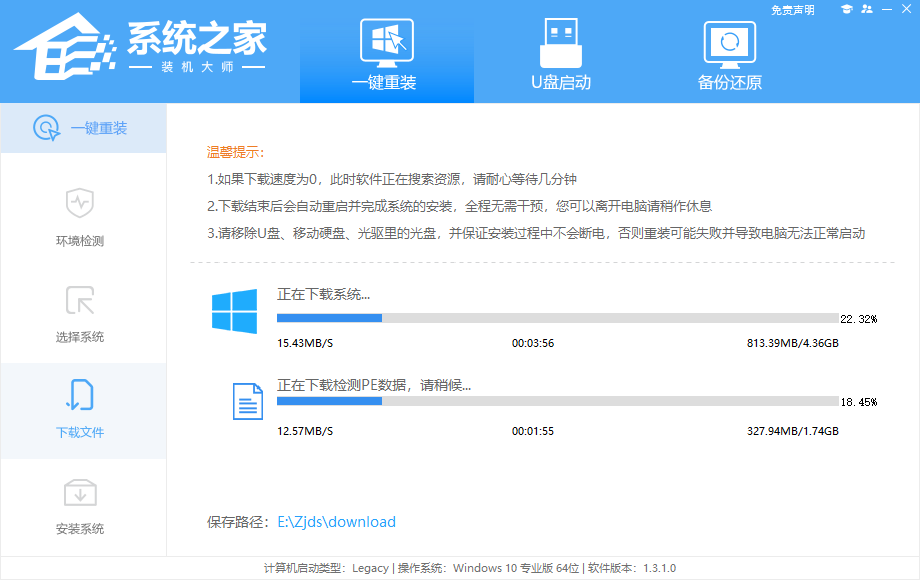Click the USB drive icon

560,42
